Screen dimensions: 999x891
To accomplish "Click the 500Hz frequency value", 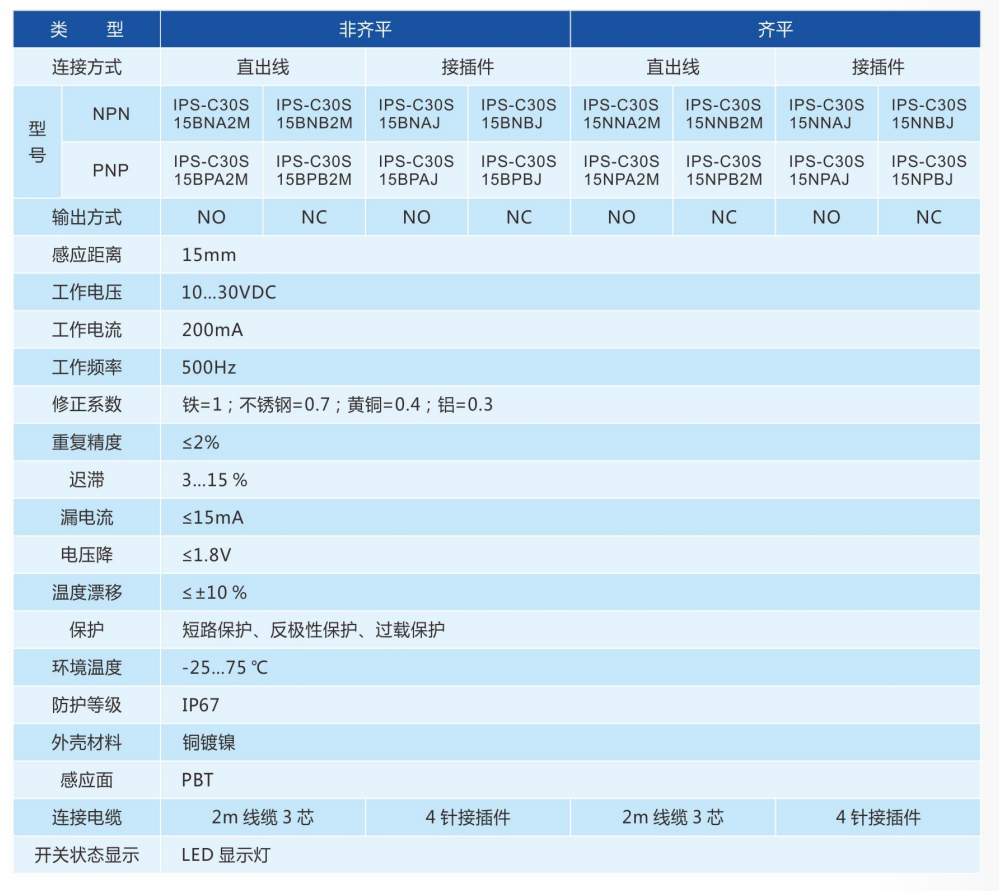I will point(209,367).
